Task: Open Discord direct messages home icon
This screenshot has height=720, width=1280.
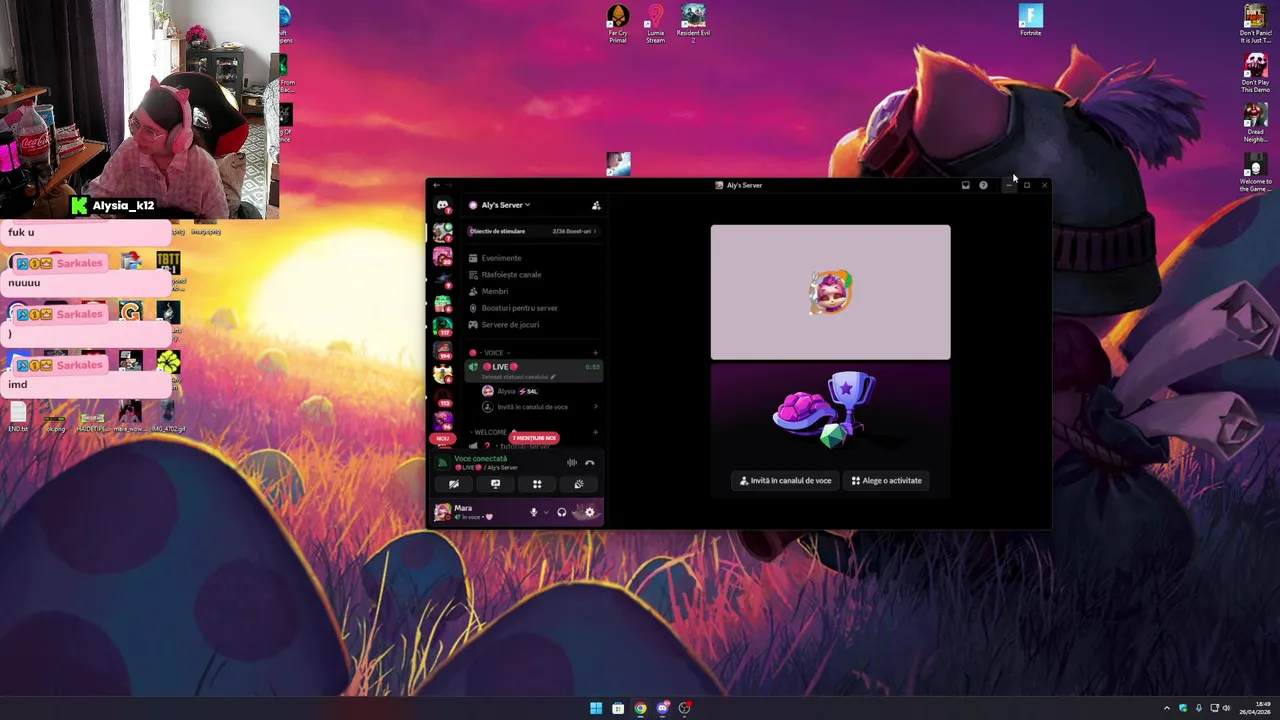Action: 442,205
